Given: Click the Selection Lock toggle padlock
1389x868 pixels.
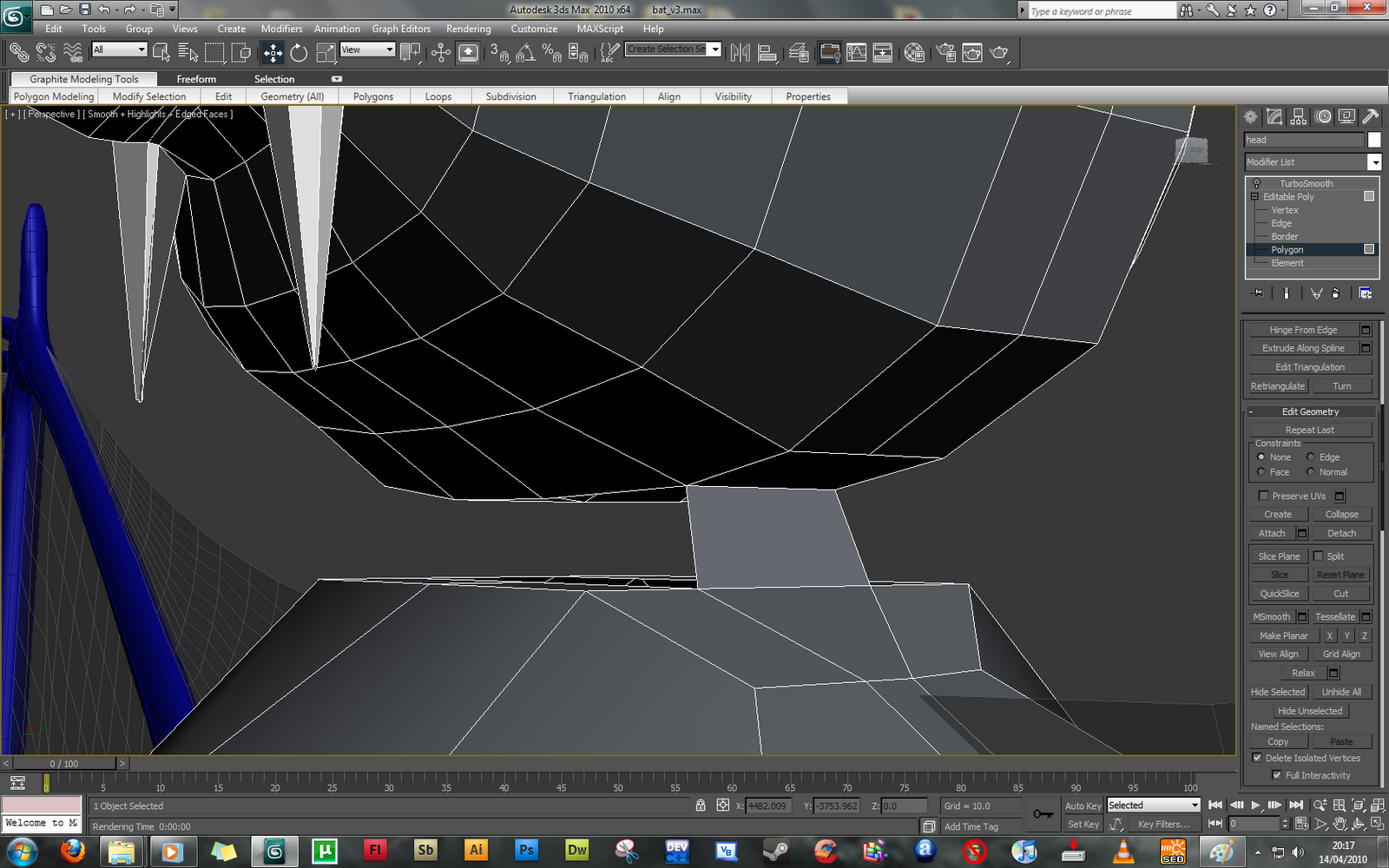Looking at the screenshot, I should (x=701, y=806).
